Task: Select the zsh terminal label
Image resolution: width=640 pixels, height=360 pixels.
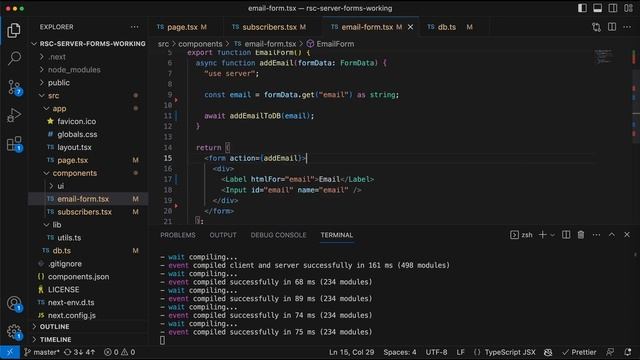Action: 522,235
